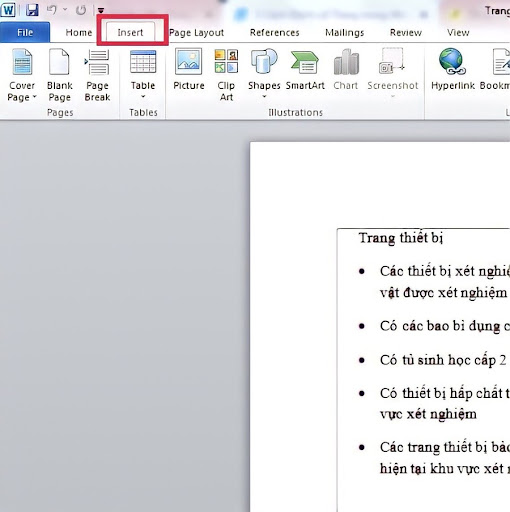Viewport: 510px width, 512px height.
Task: Insert a Hyperlink
Action: [x=453, y=69]
